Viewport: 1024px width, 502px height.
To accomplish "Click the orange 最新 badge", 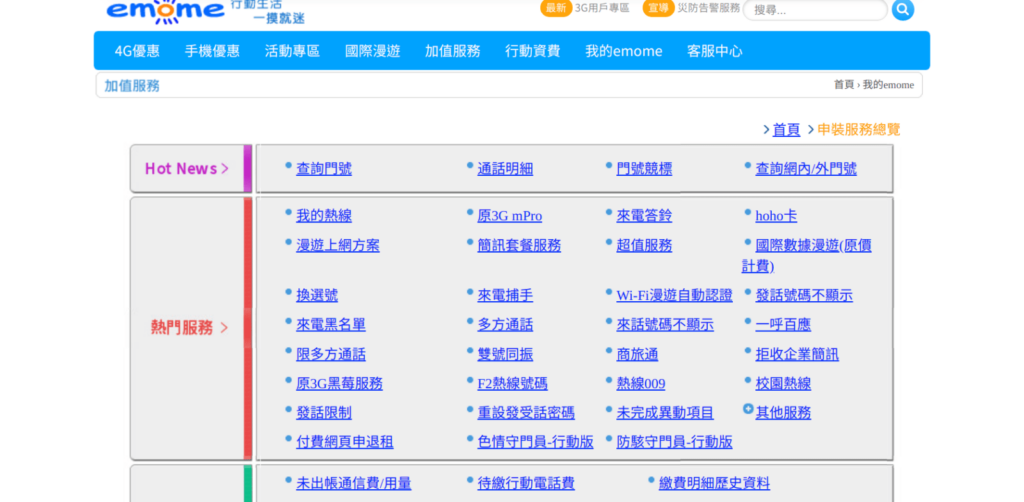I will [556, 8].
